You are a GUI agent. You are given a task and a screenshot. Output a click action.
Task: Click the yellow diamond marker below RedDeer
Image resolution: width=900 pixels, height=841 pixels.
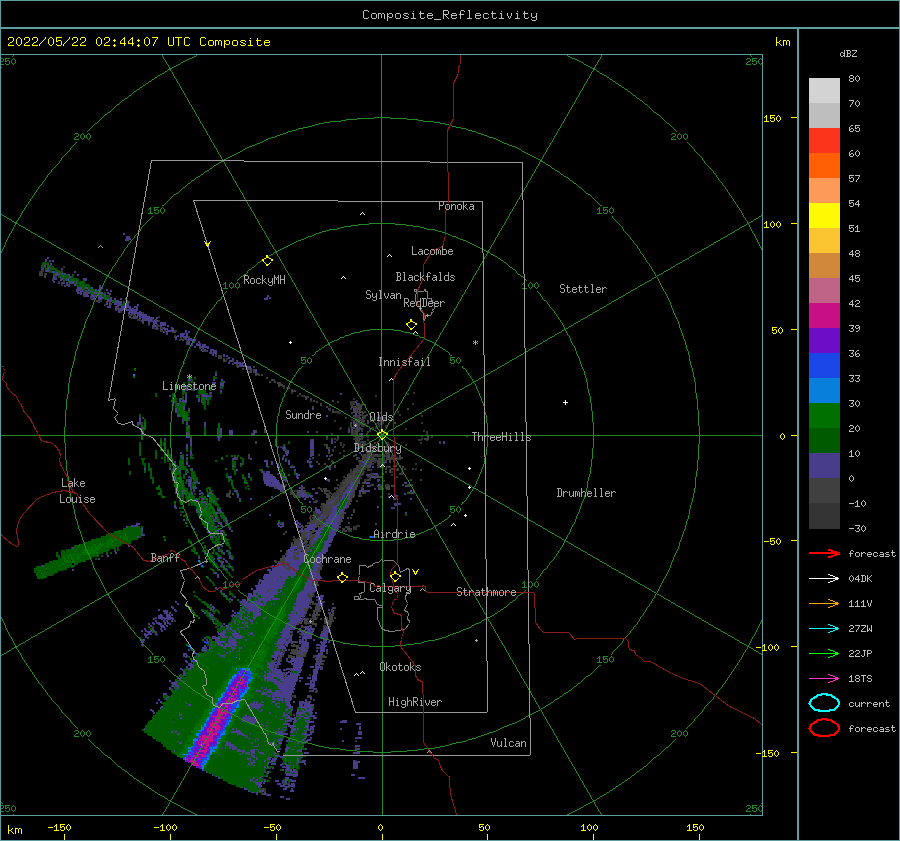pos(411,325)
